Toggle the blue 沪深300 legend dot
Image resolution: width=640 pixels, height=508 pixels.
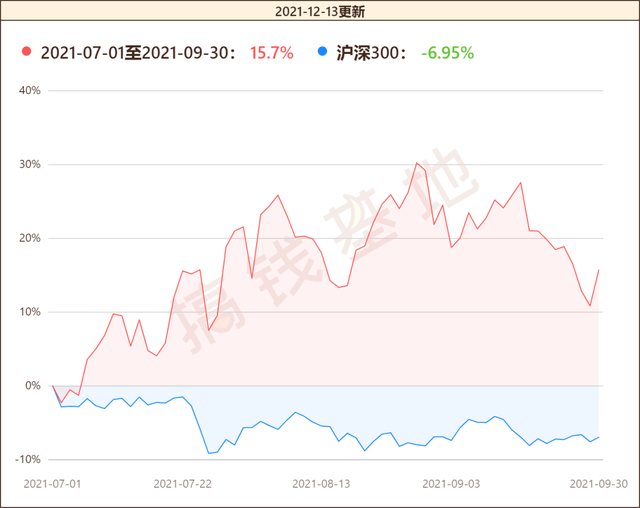(322, 51)
